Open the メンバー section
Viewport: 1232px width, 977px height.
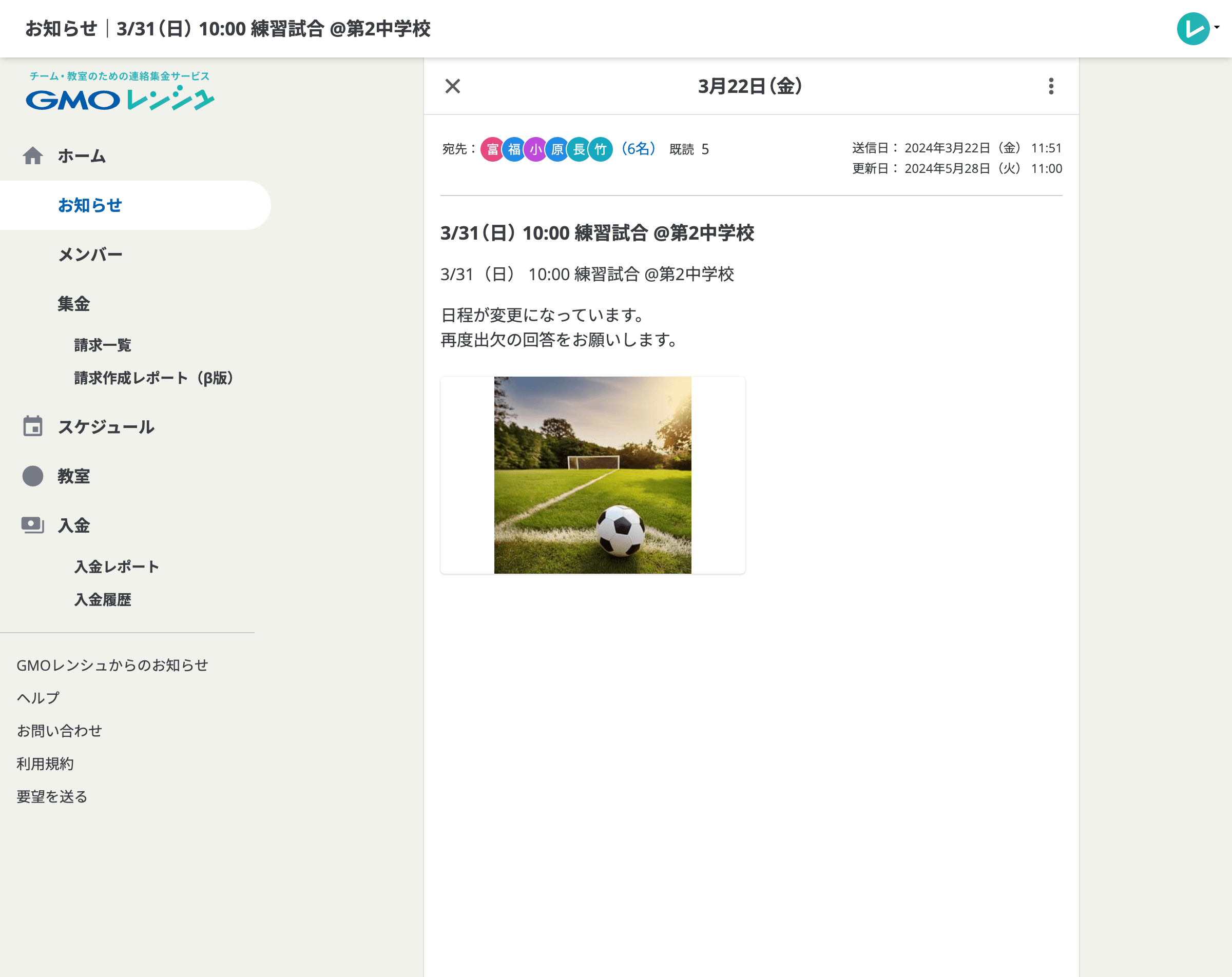click(x=90, y=254)
